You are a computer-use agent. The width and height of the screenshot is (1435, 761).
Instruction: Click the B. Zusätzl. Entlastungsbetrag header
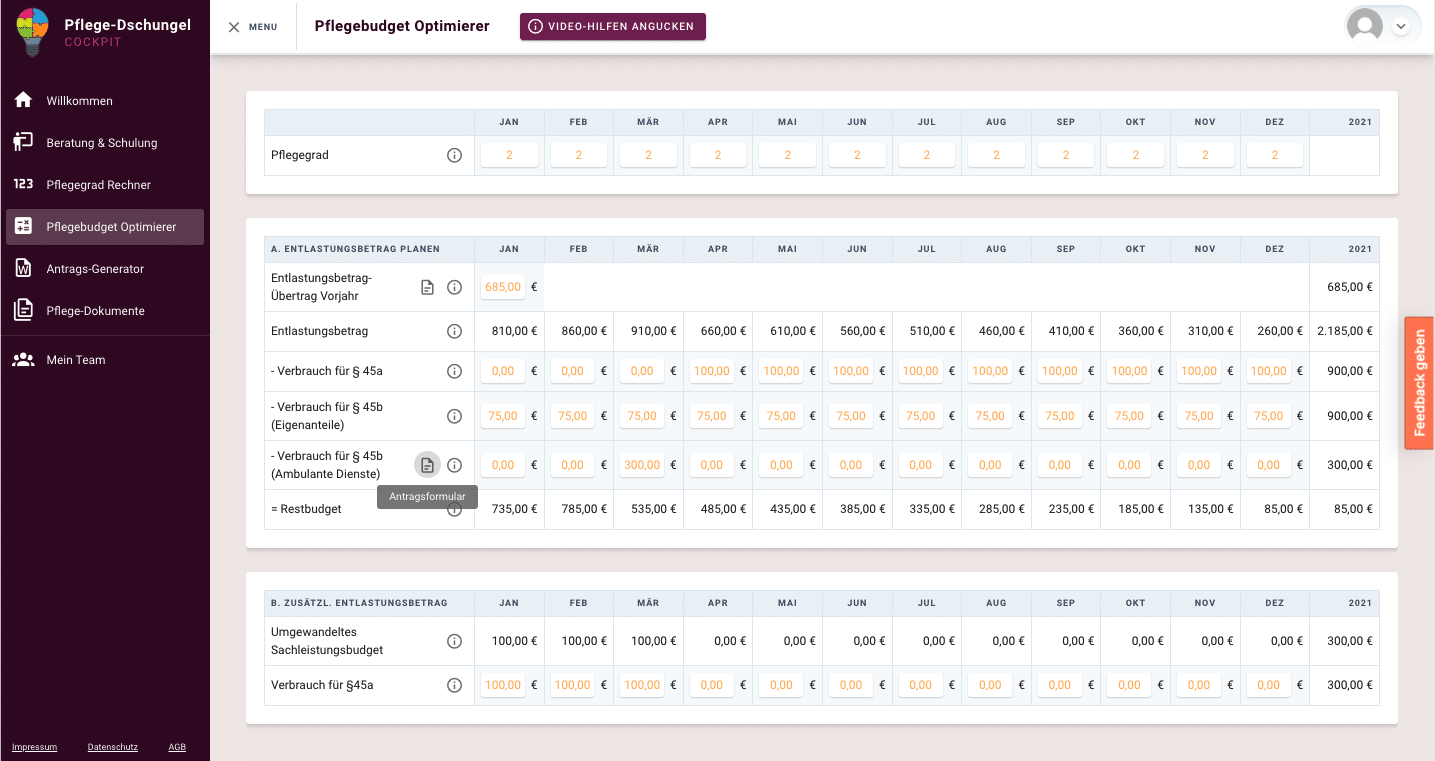tap(359, 603)
